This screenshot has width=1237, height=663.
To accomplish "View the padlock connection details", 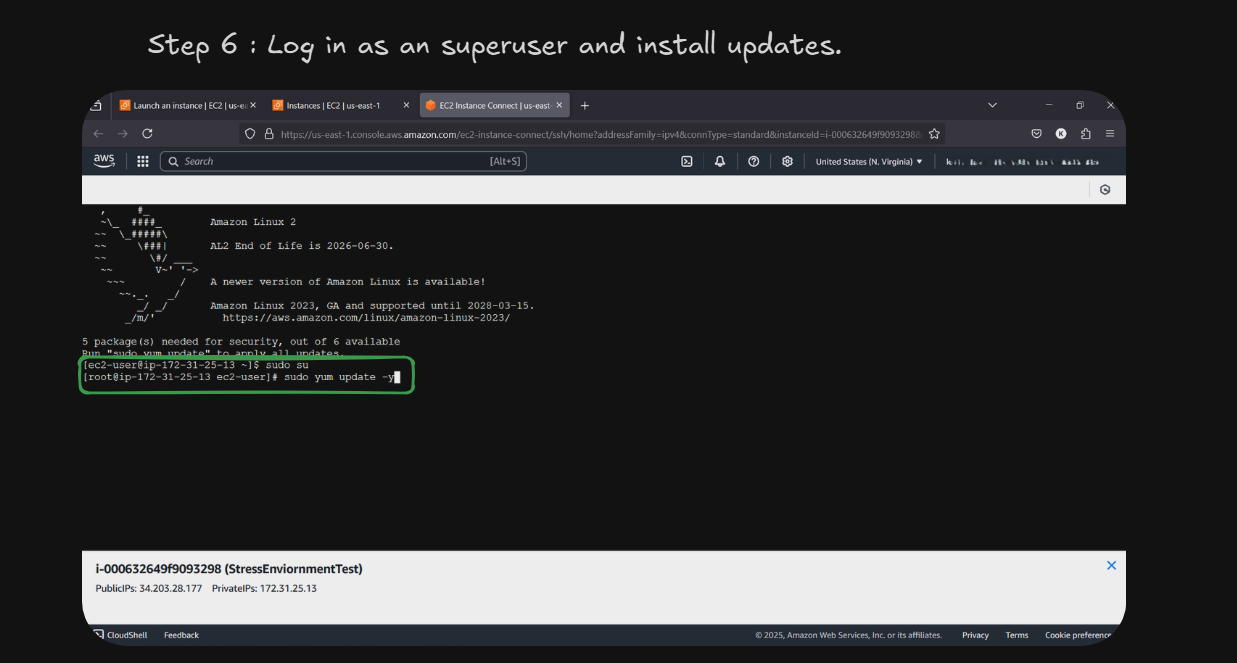I will pyautogui.click(x=269, y=133).
